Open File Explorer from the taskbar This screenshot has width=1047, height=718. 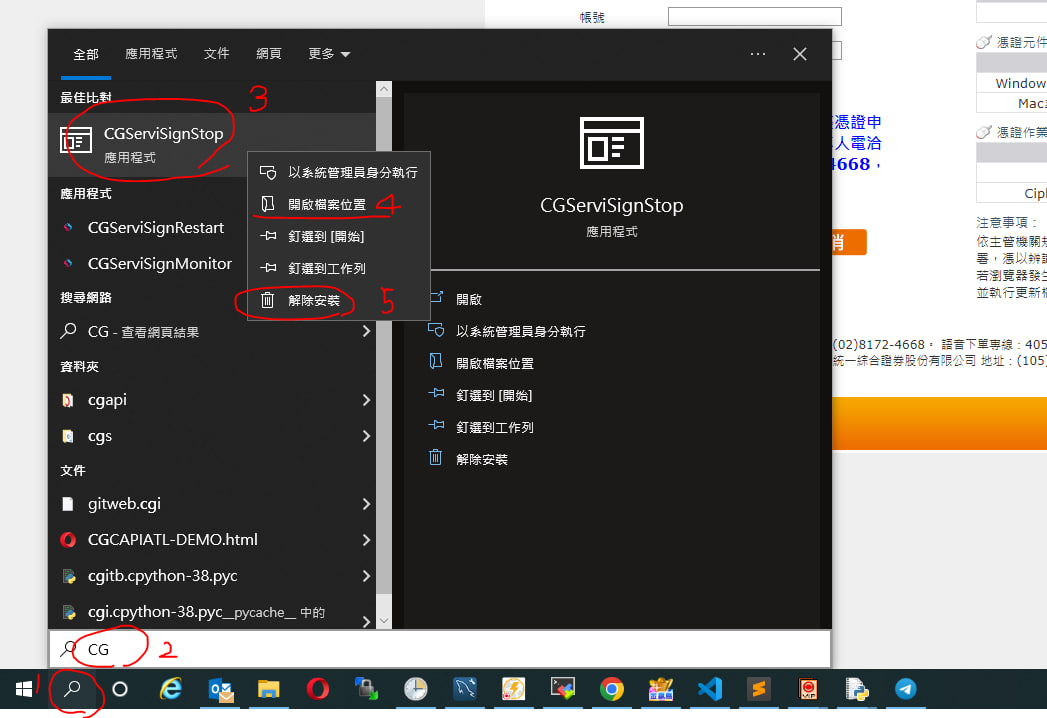tap(269, 689)
